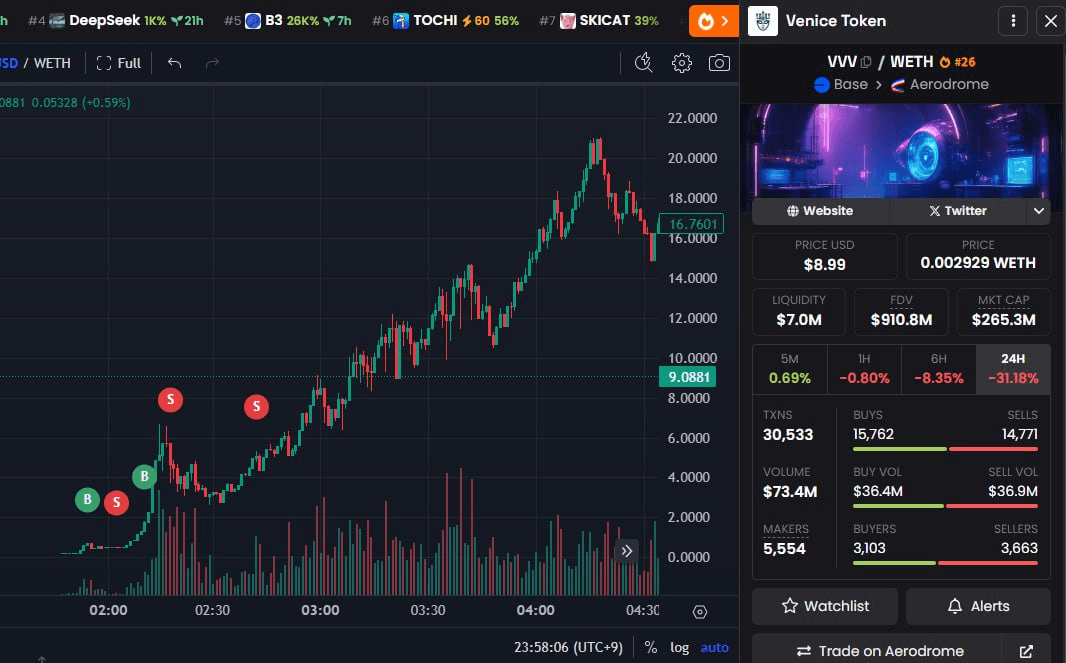Open the quick indicator lightning icon
This screenshot has width=1066, height=663.
click(x=643, y=63)
